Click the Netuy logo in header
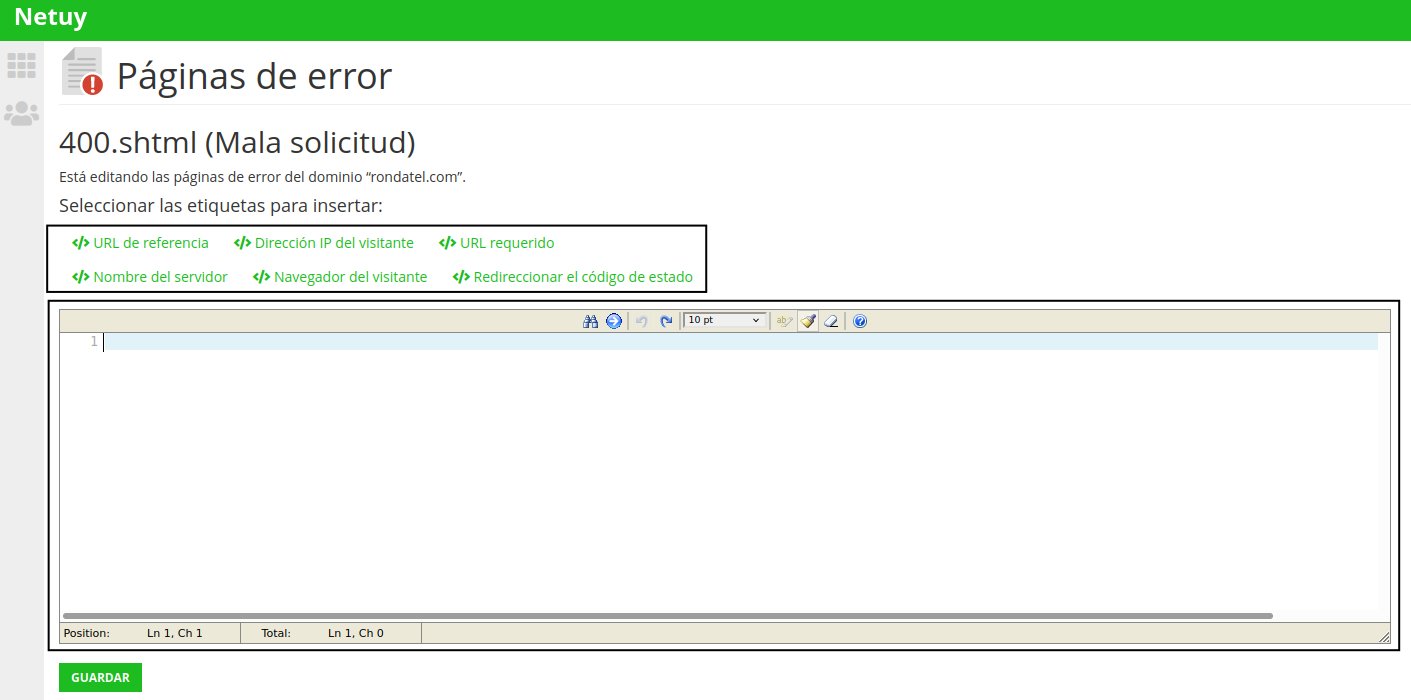The width and height of the screenshot is (1411, 700). coord(50,17)
